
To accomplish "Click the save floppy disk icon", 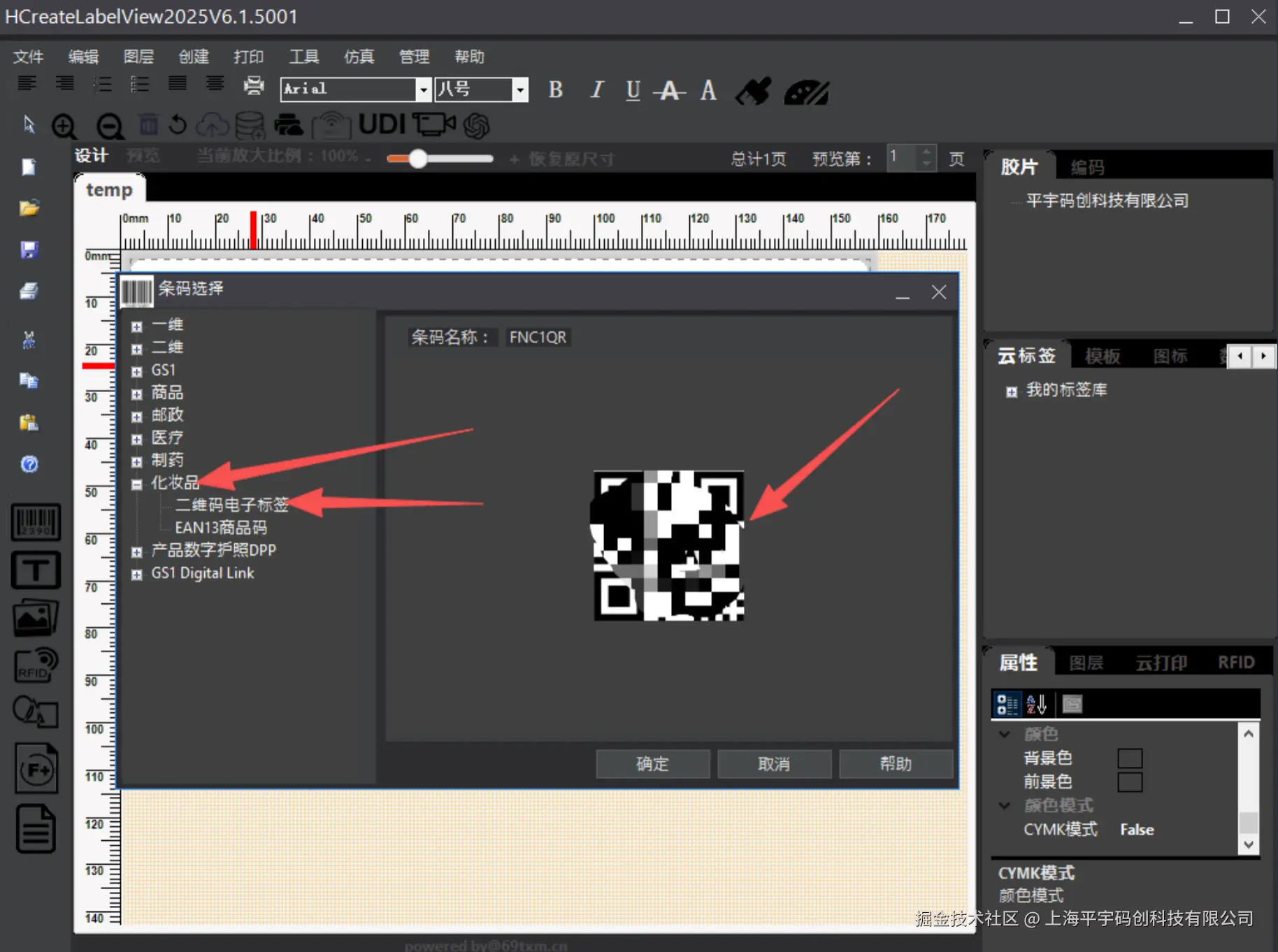I will click(29, 250).
